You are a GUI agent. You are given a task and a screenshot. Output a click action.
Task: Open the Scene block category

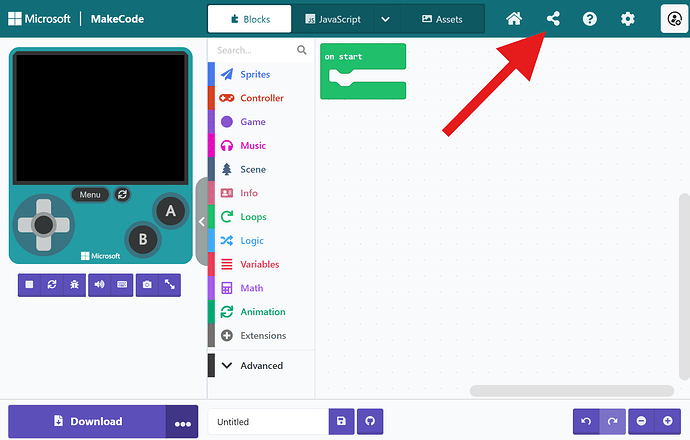pos(261,169)
